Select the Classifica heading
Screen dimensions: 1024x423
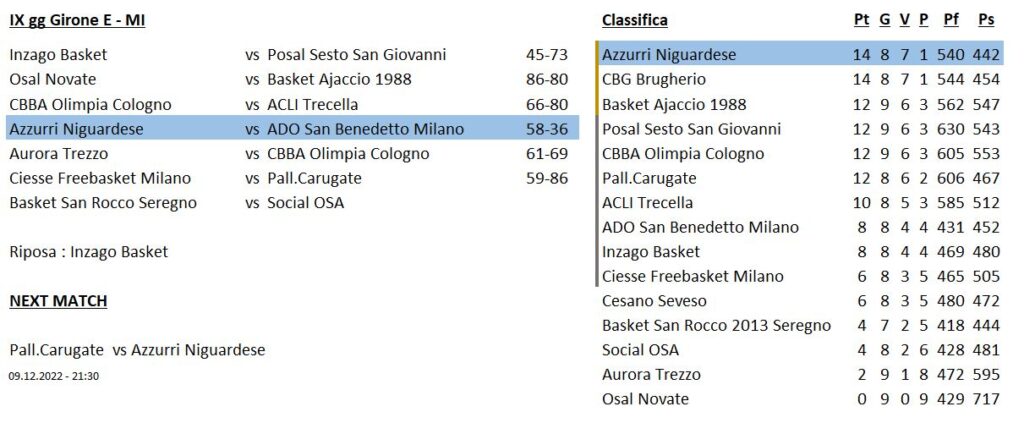[634, 20]
